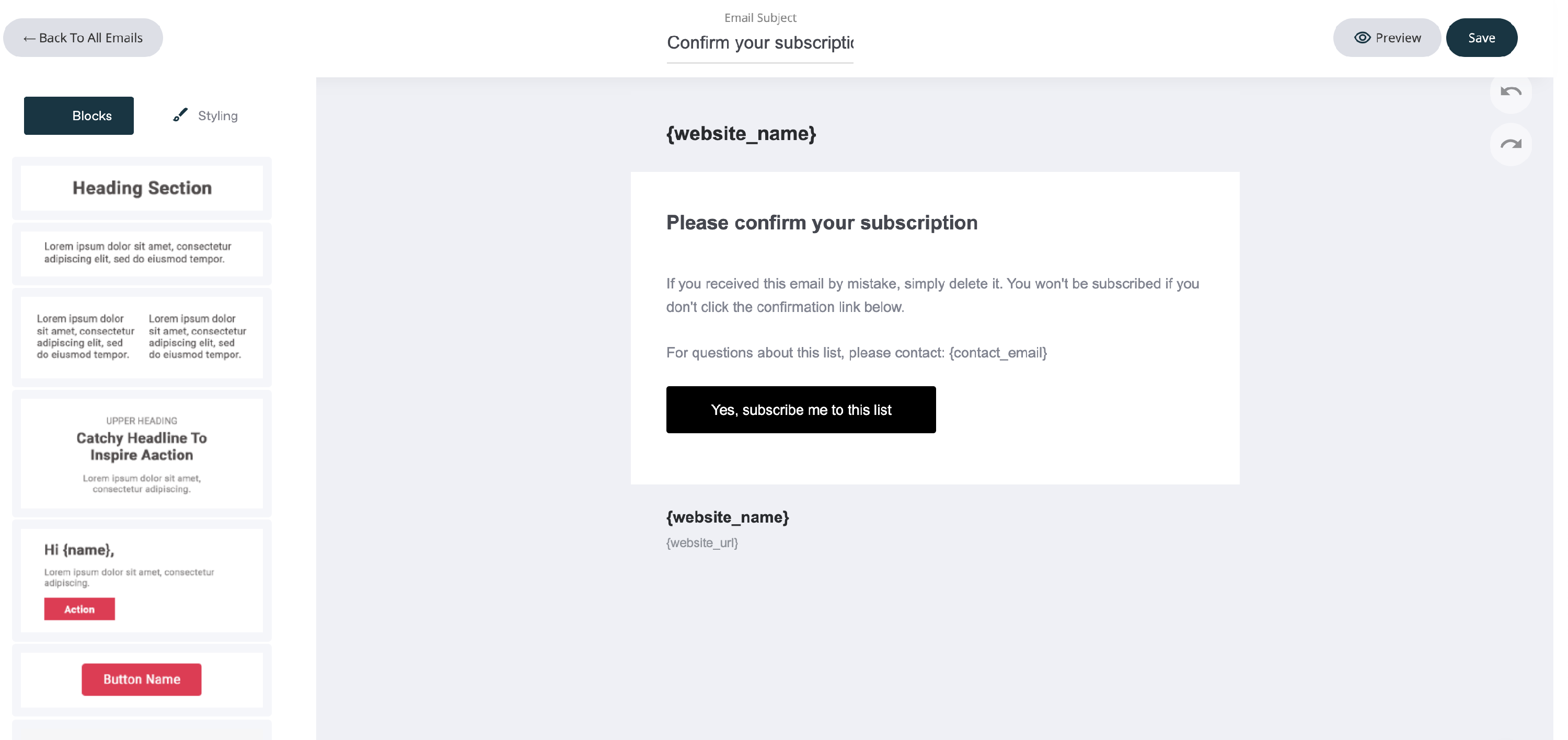Click the top {website_name} header text
The image size is (1568, 740).
tap(740, 133)
